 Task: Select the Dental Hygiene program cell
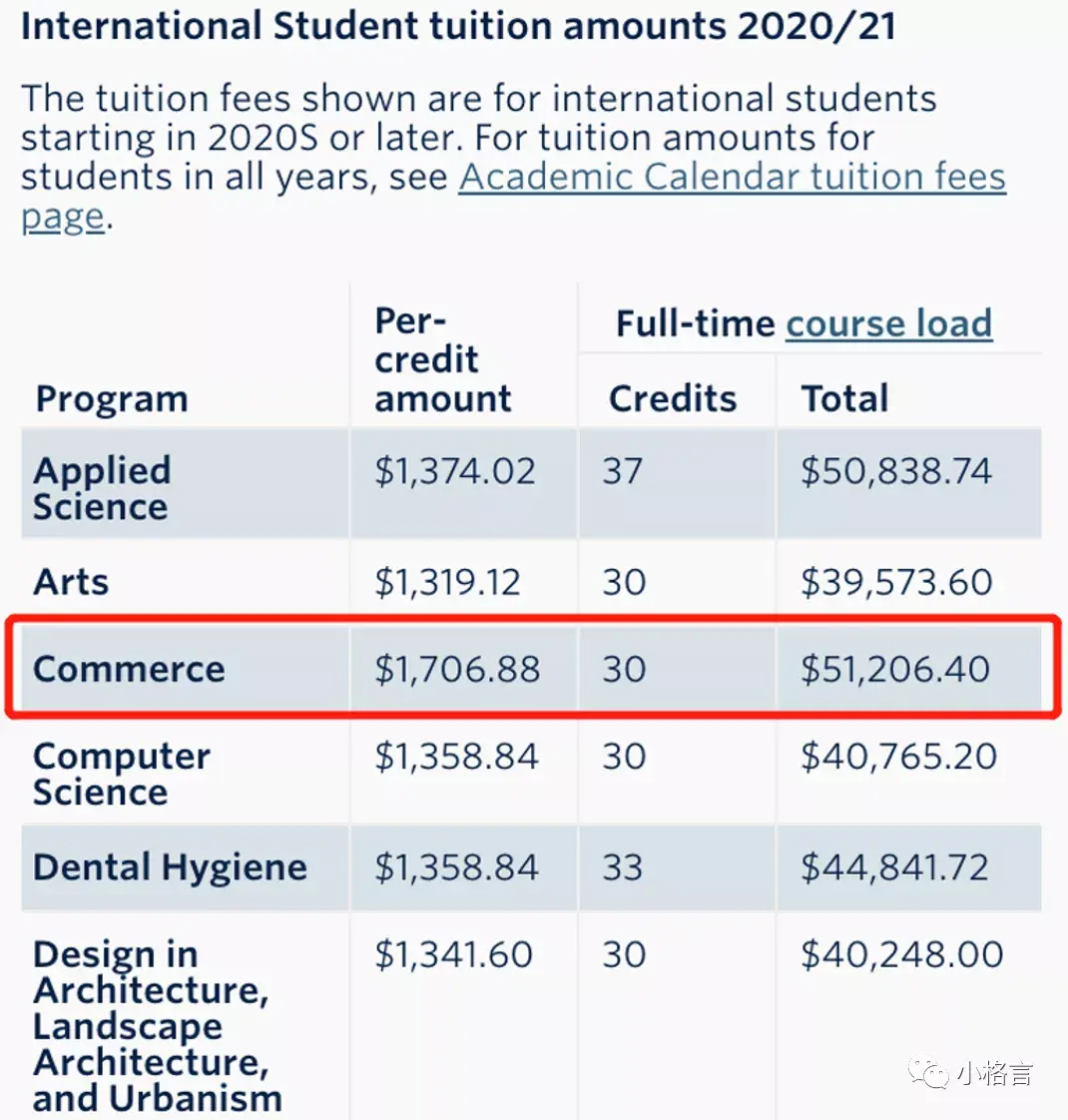tap(170, 866)
